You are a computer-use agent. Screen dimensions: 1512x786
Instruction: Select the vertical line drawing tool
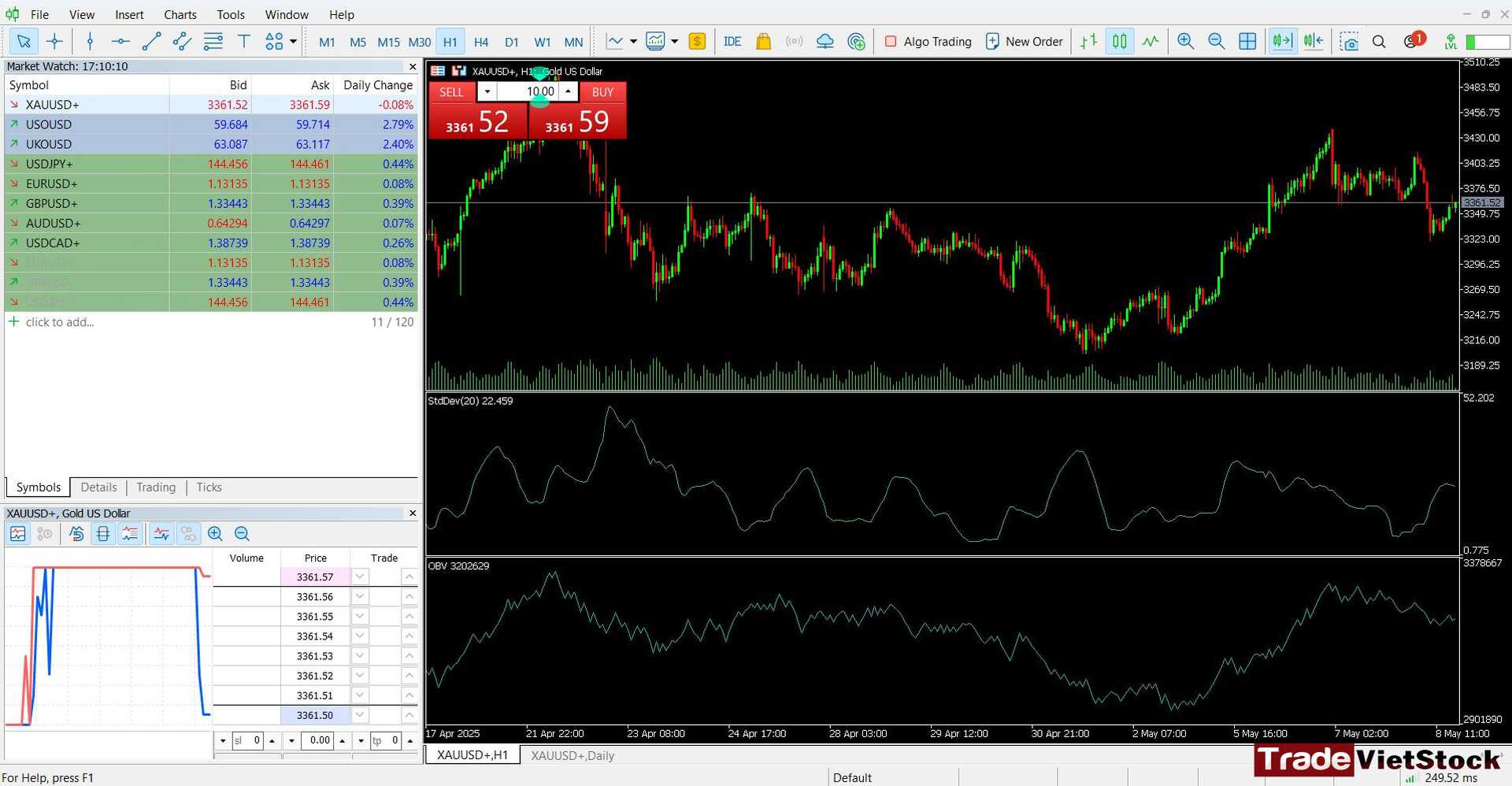pos(90,41)
